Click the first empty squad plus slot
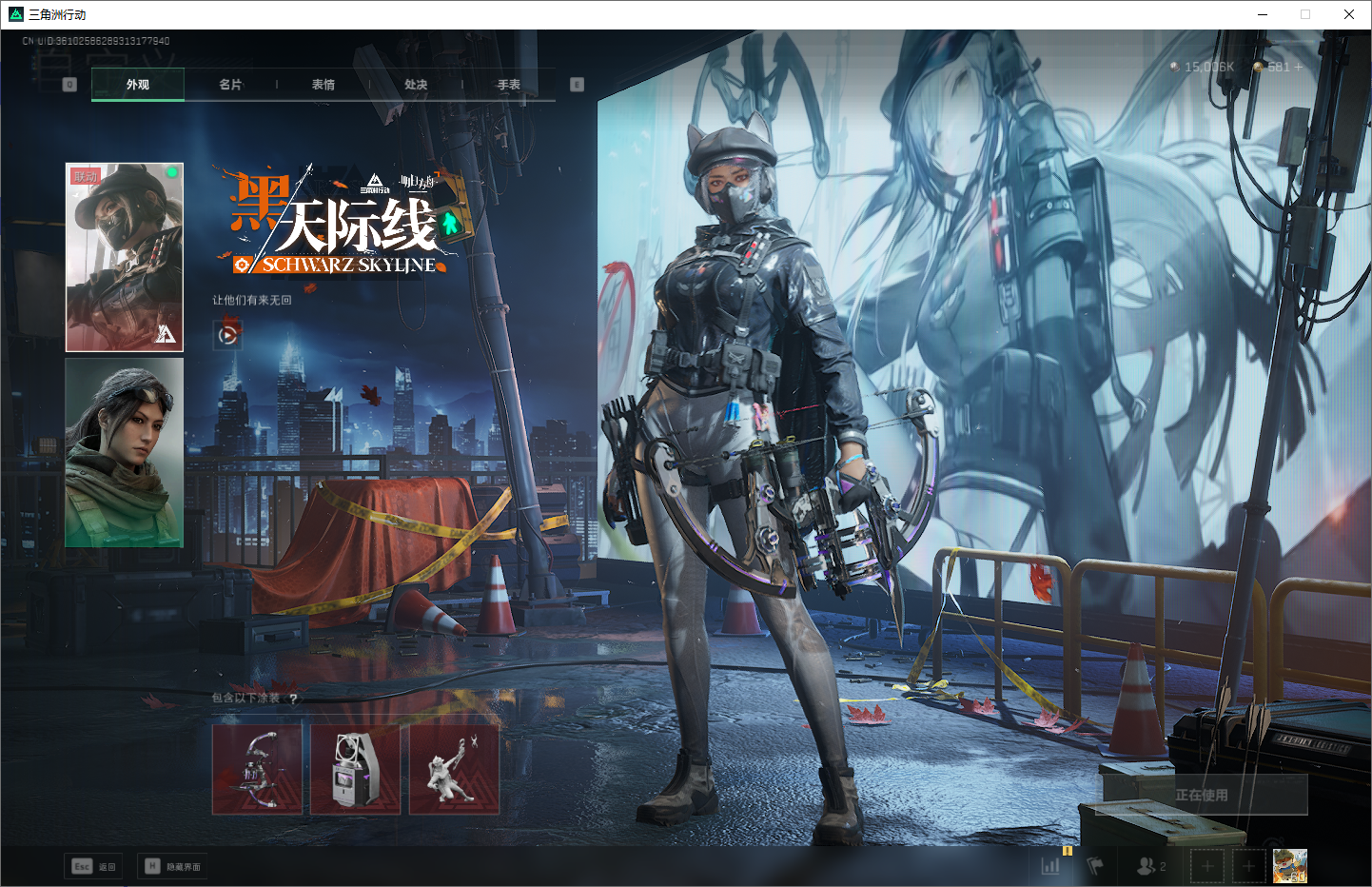1372x887 pixels. (x=1207, y=866)
